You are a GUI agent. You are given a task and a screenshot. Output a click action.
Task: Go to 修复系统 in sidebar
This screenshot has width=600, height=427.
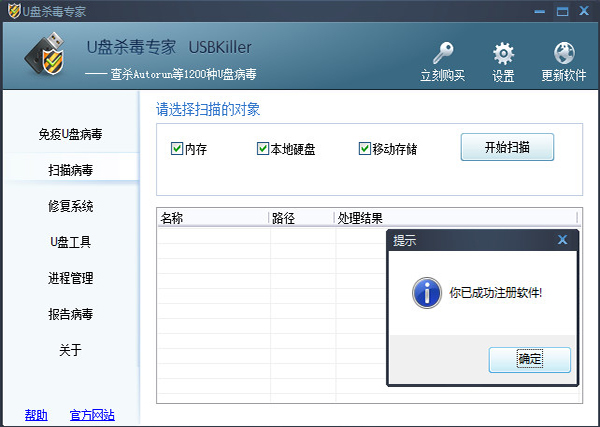point(70,206)
